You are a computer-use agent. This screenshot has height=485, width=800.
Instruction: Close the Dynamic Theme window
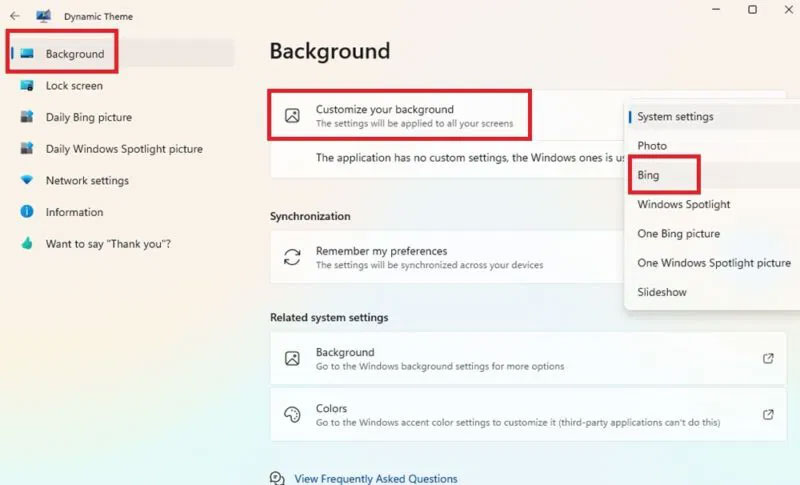pos(789,10)
